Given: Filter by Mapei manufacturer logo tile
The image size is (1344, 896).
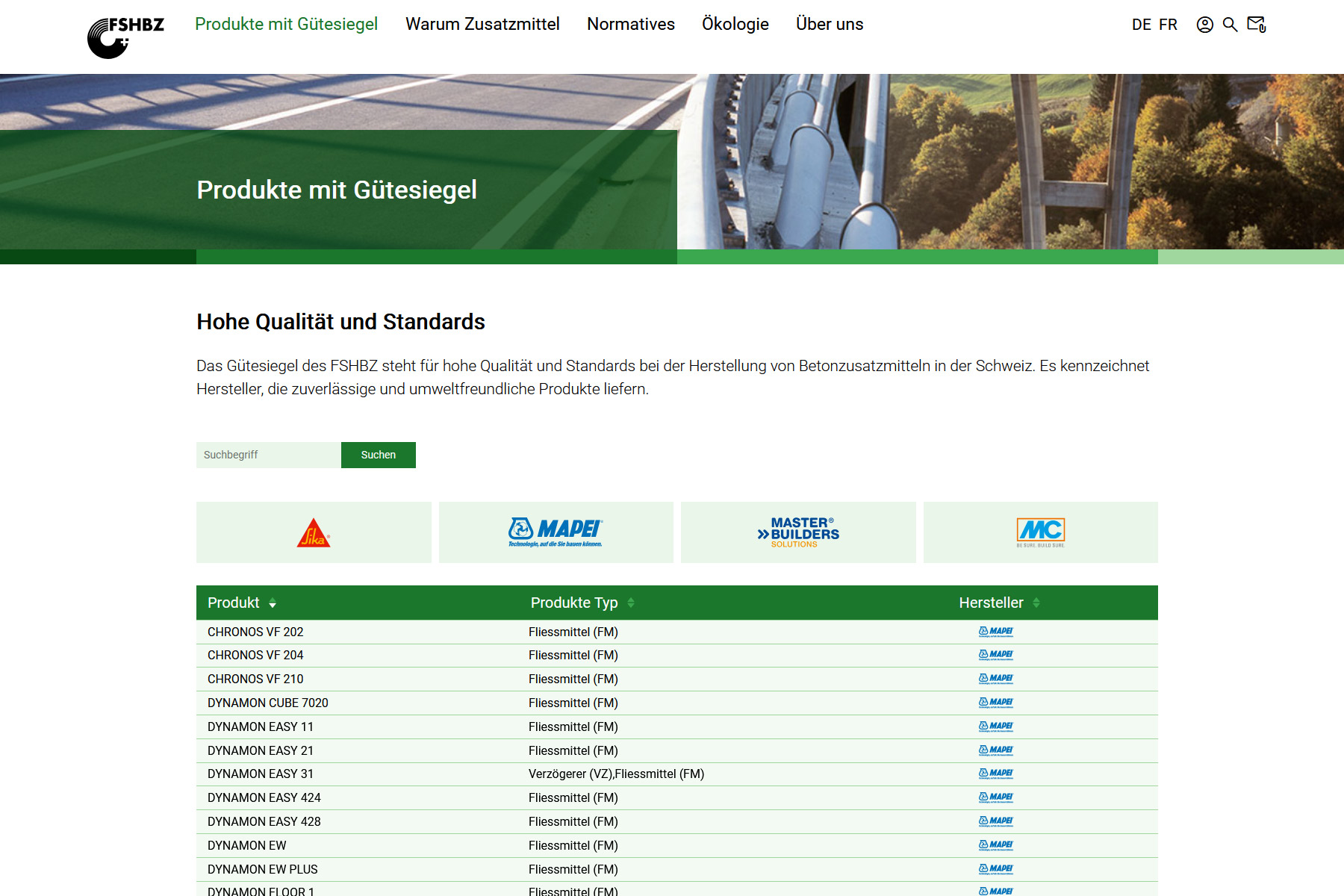Looking at the screenshot, I should [556, 532].
